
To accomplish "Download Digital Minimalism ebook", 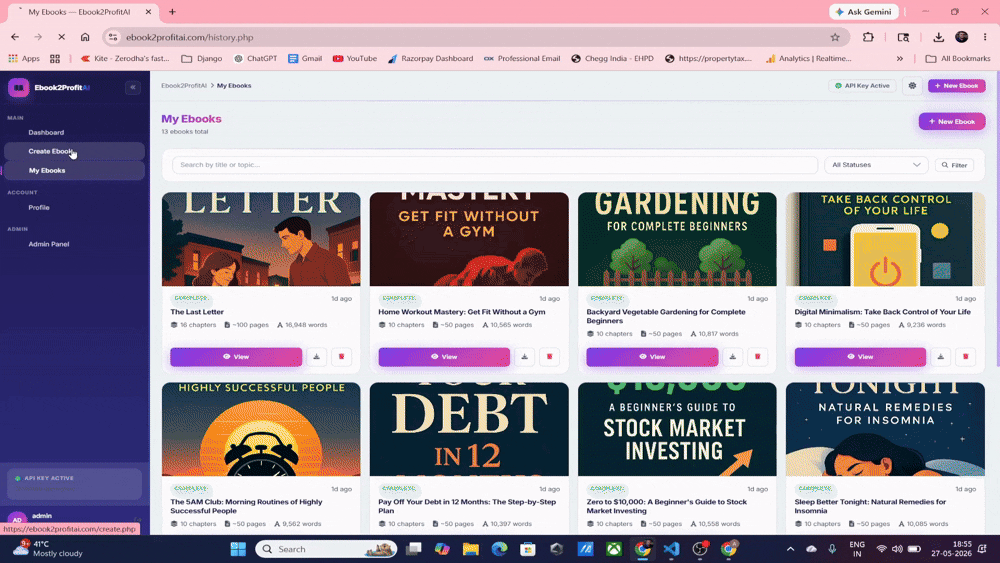I will (x=941, y=356).
